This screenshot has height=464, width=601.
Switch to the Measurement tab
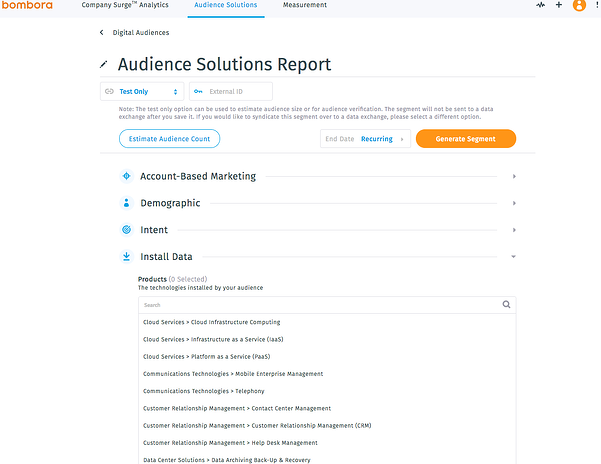[305, 5]
